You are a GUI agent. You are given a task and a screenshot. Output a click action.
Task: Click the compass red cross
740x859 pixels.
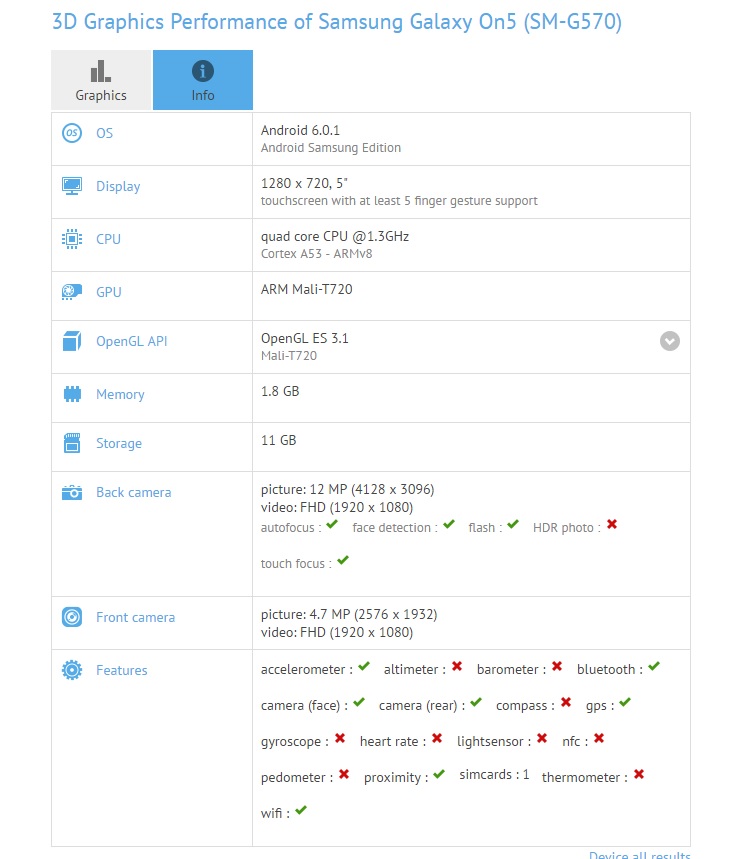click(x=566, y=702)
